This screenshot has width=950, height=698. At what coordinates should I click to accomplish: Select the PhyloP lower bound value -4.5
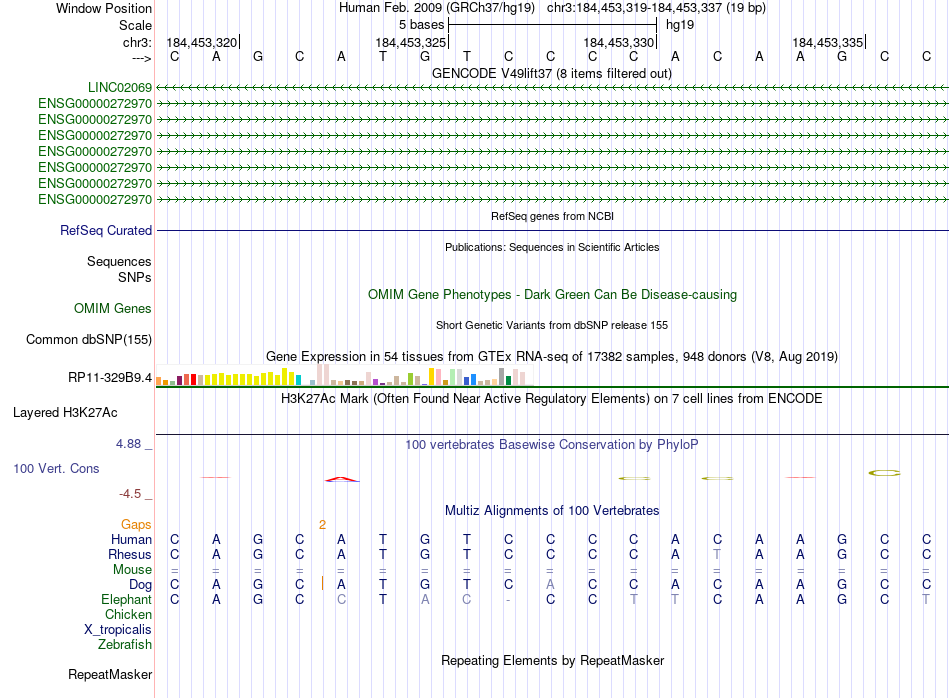(130, 494)
